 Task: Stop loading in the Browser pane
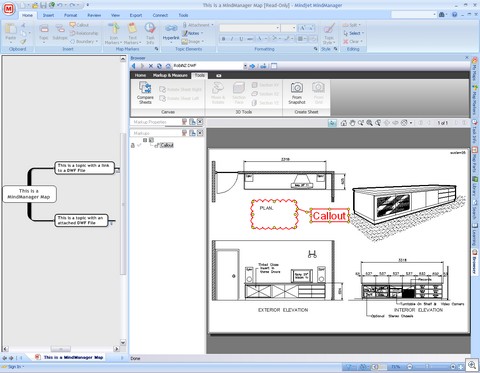[151, 66]
